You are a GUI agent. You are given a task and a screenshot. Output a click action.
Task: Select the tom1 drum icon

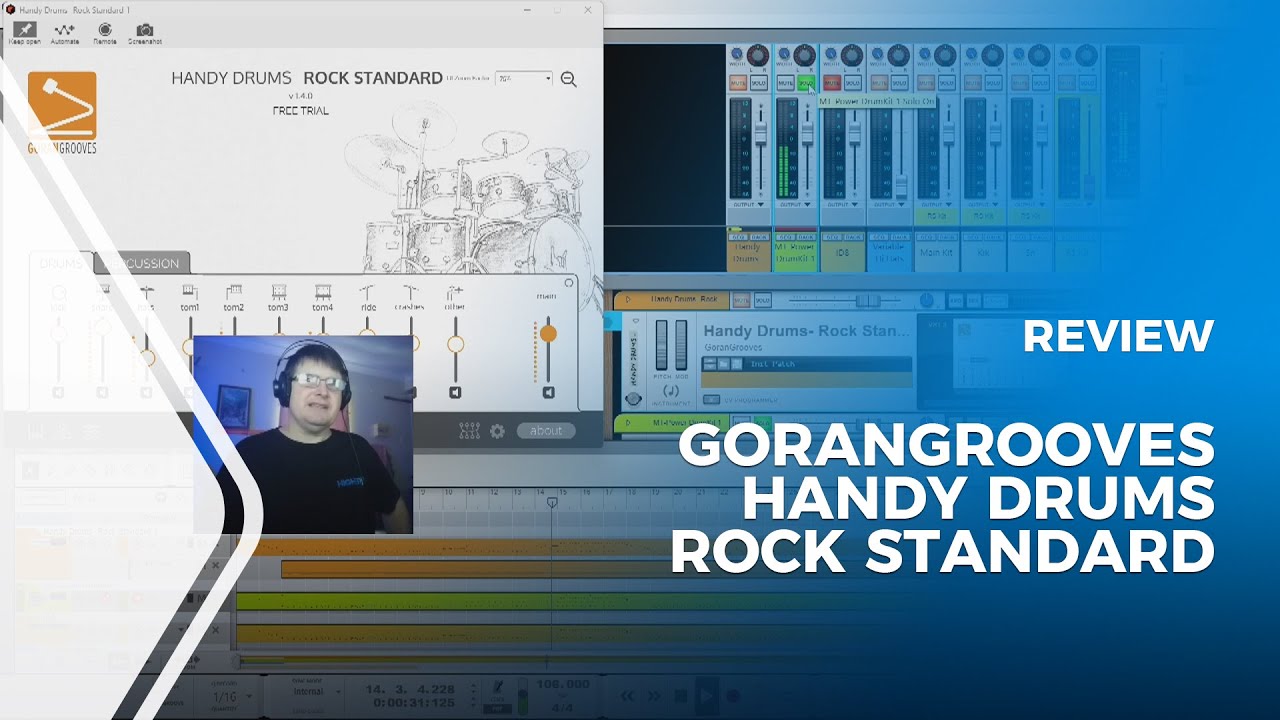click(190, 291)
